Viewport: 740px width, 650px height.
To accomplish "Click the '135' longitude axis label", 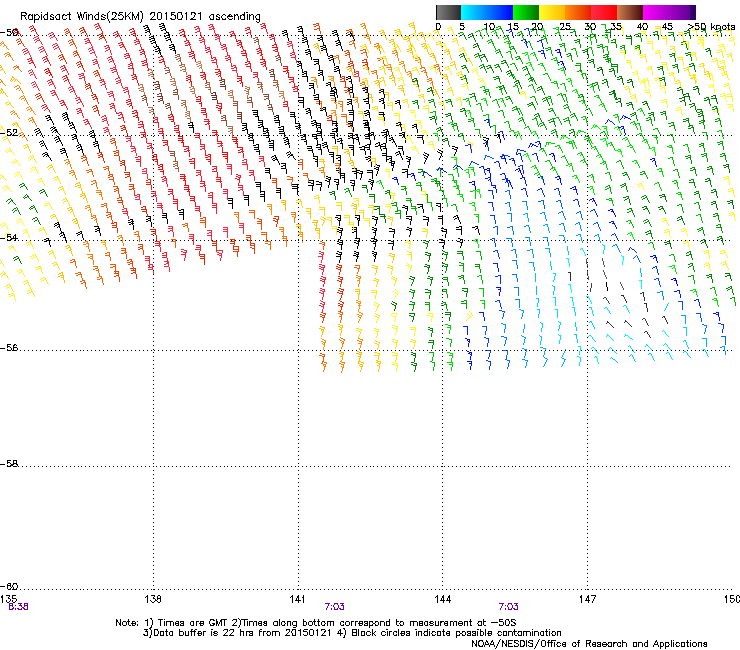I will tap(8, 599).
